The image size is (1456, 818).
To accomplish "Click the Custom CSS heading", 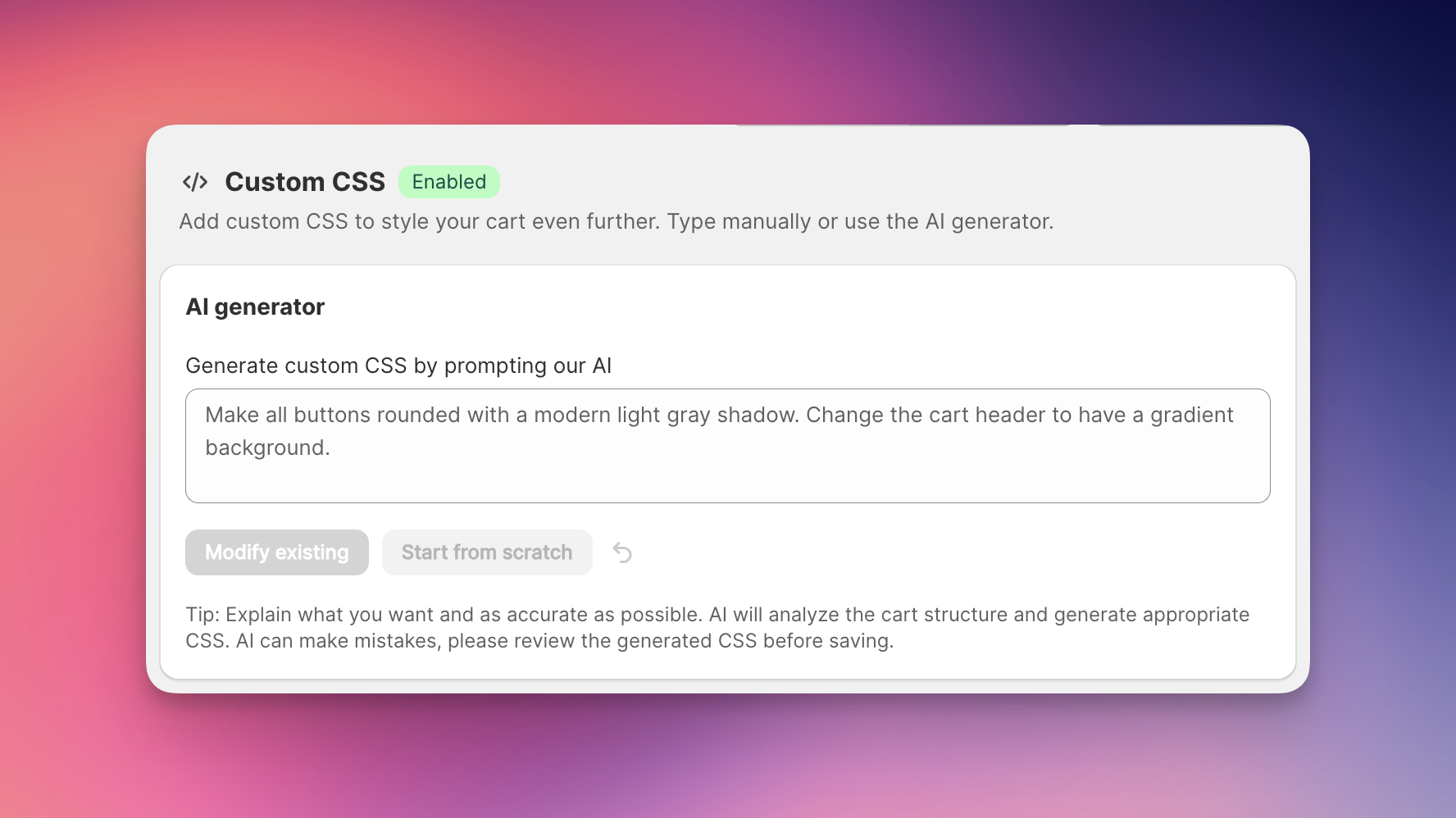I will pyautogui.click(x=305, y=182).
